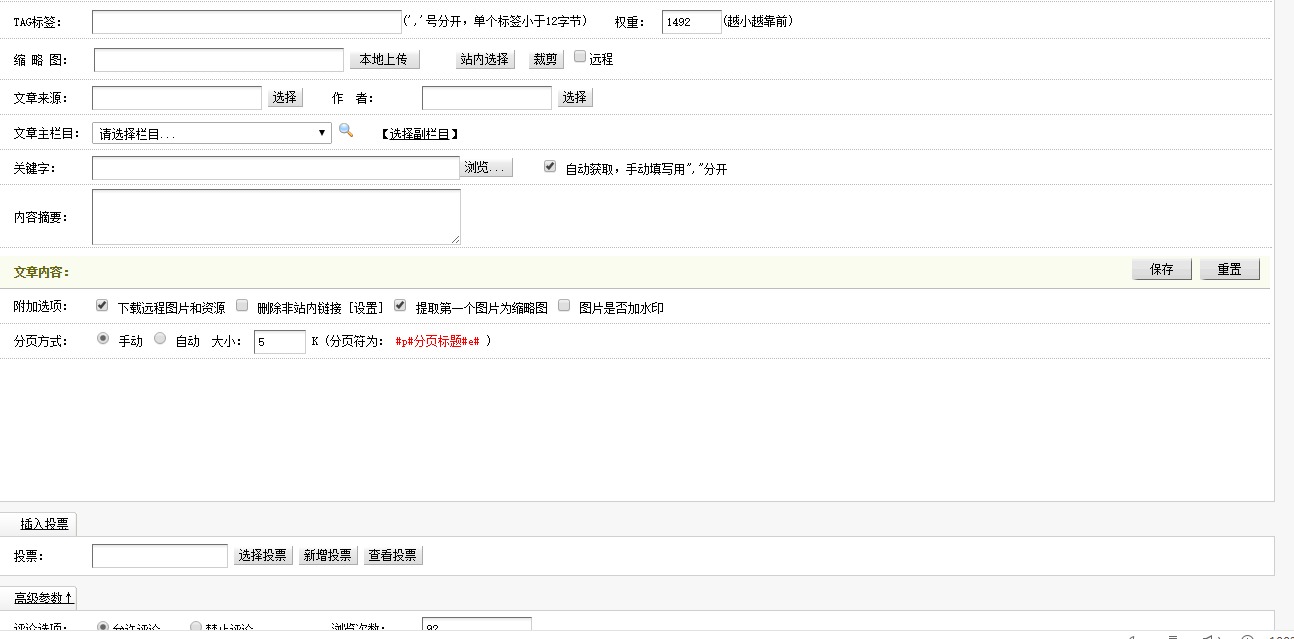Click the magnifier icon beside the column dropdown
Image resolution: width=1294 pixels, height=639 pixels.
[346, 131]
